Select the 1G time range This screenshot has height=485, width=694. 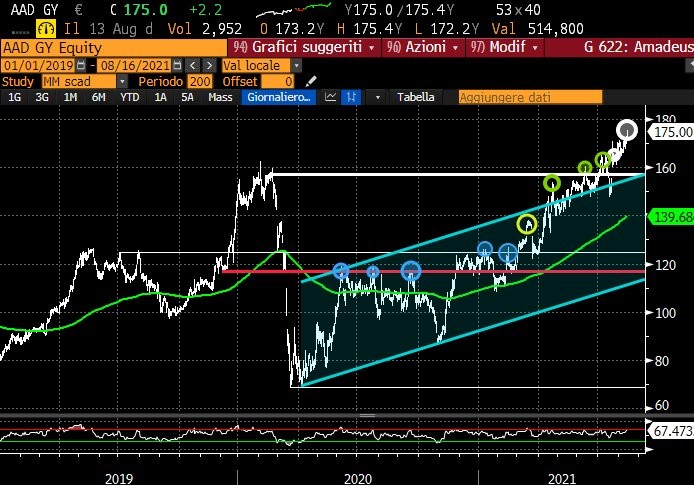(x=15, y=97)
